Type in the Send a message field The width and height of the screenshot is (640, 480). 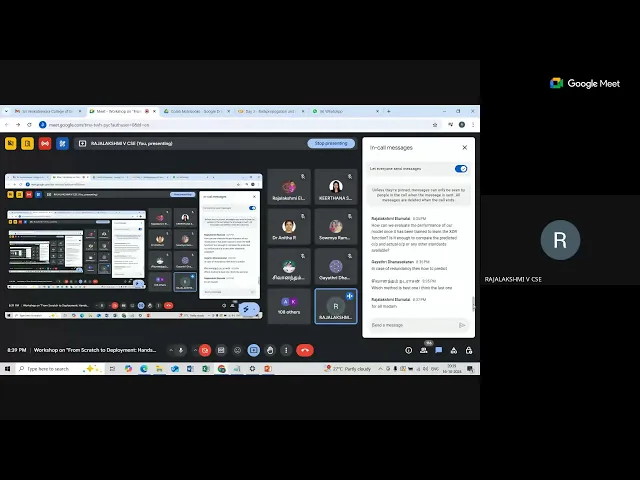tap(412, 325)
